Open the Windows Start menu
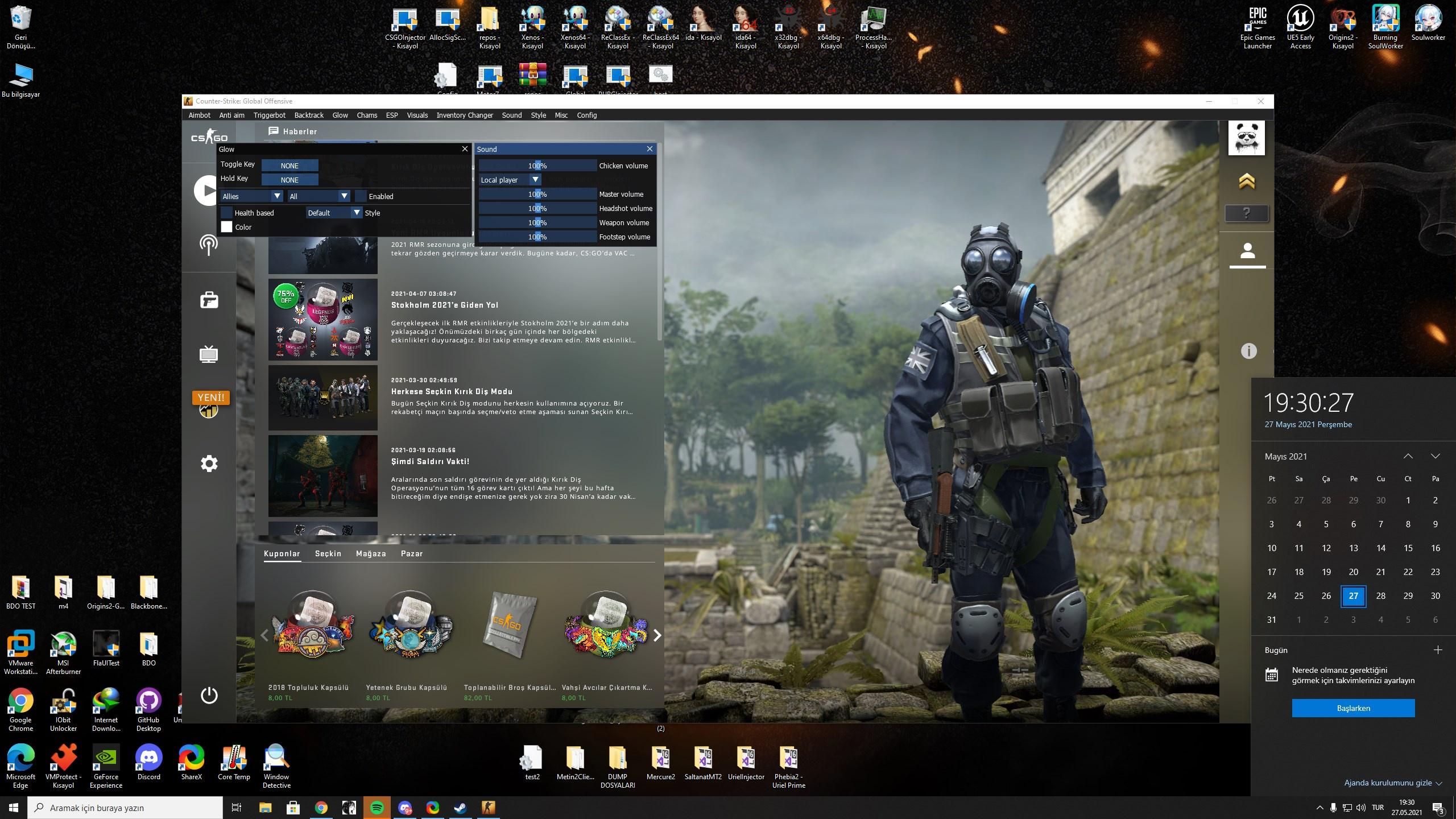The image size is (1456, 819). click(14, 808)
